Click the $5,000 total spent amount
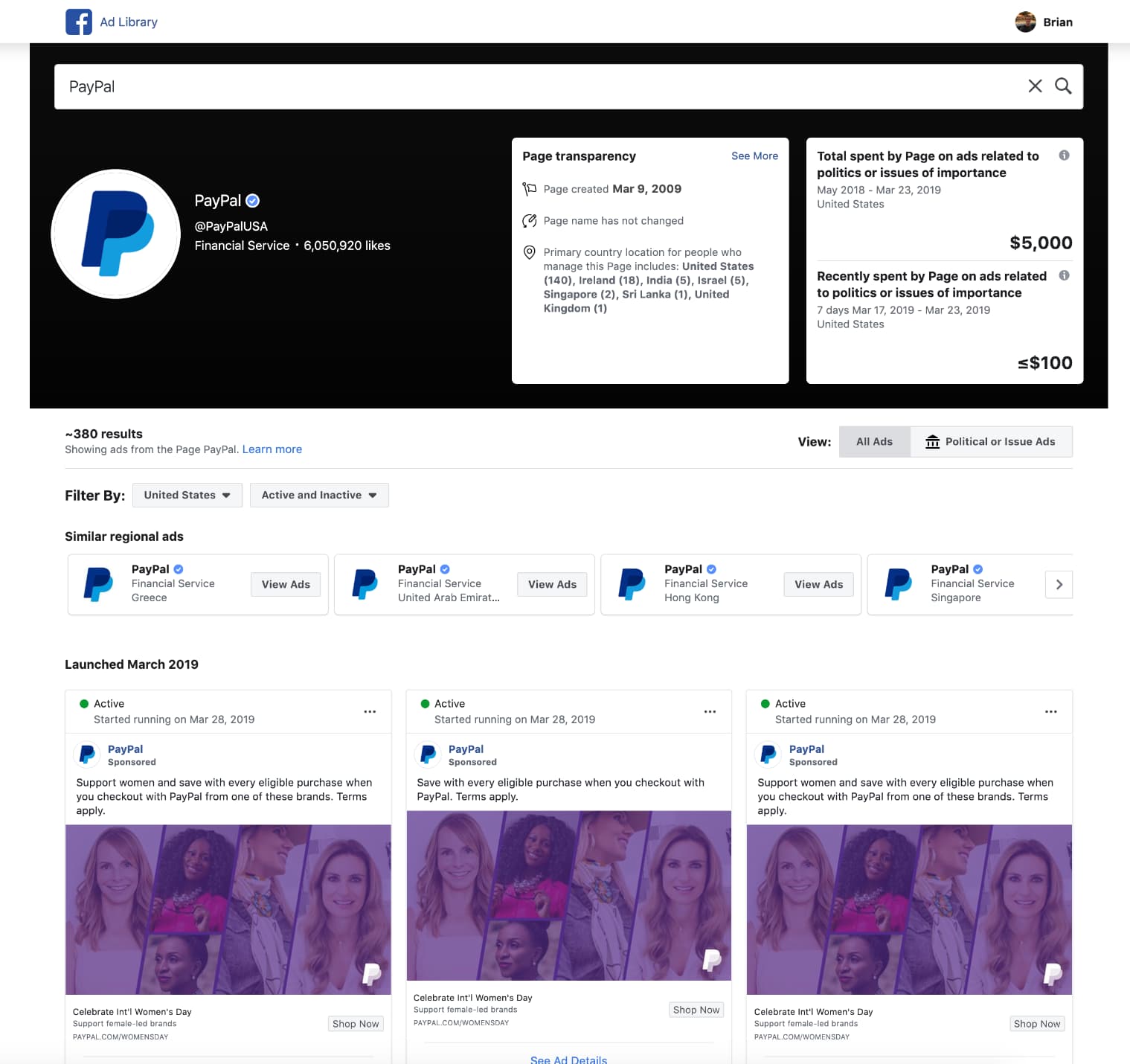The height and width of the screenshot is (1064, 1130). point(1041,243)
